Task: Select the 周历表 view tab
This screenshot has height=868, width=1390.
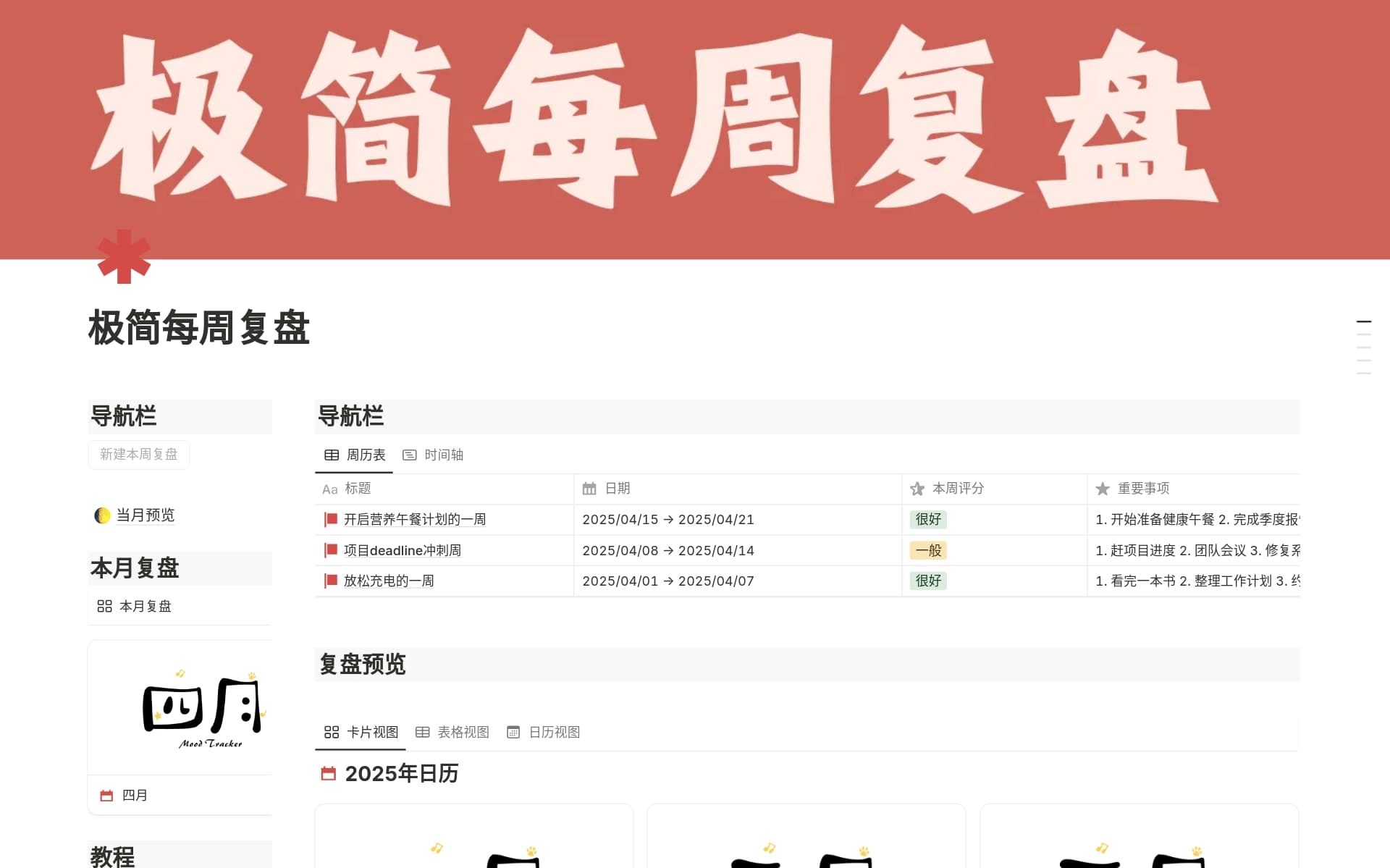Action: 354,455
